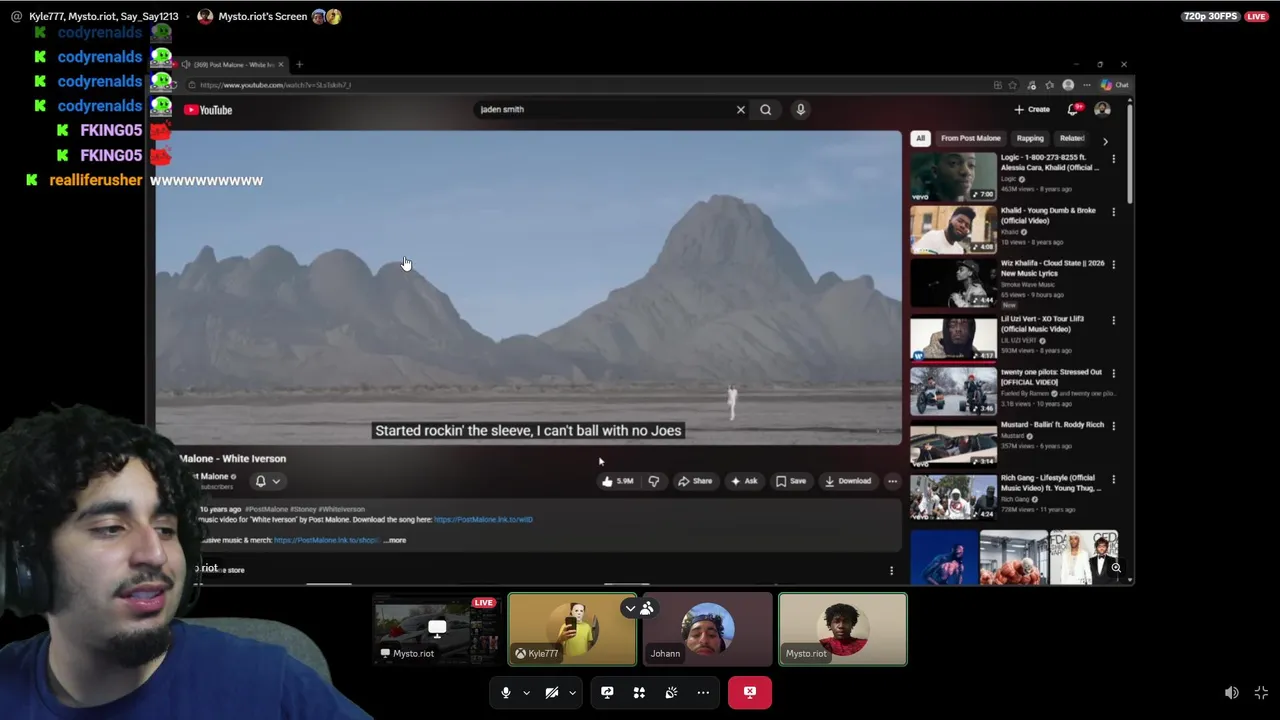This screenshot has width=1280, height=720.
Task: Open Logic 1-800-273-8255 video thumbnail
Action: click(953, 177)
